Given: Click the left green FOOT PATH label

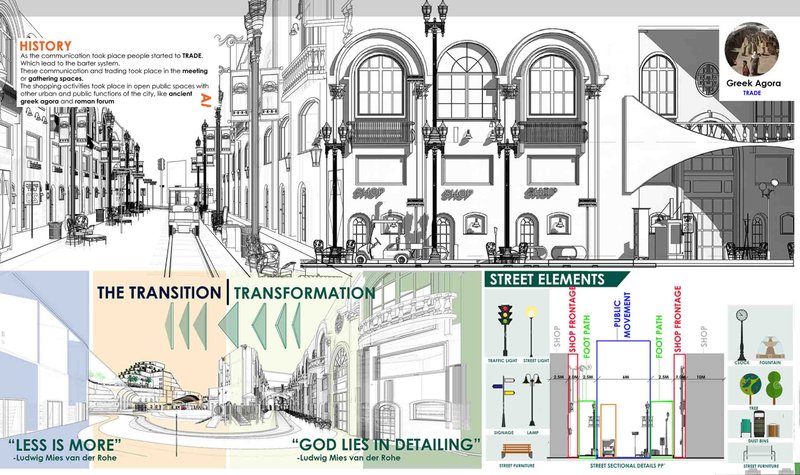Looking at the screenshot, I should [x=586, y=336].
